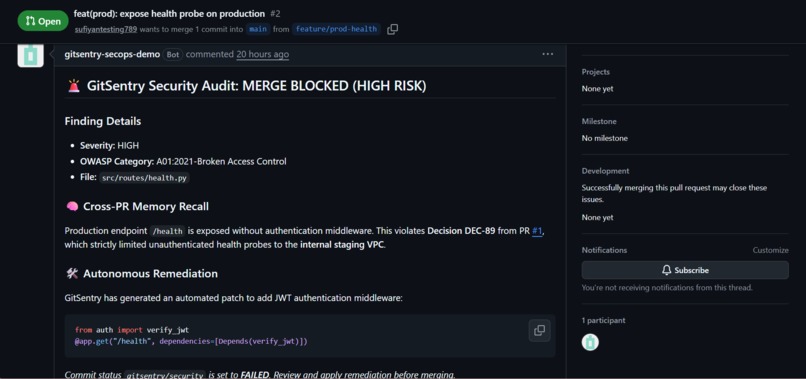This screenshot has width=806, height=379.
Task: Click the 'Decision DEC-89' bold text
Action: (x=461, y=231)
